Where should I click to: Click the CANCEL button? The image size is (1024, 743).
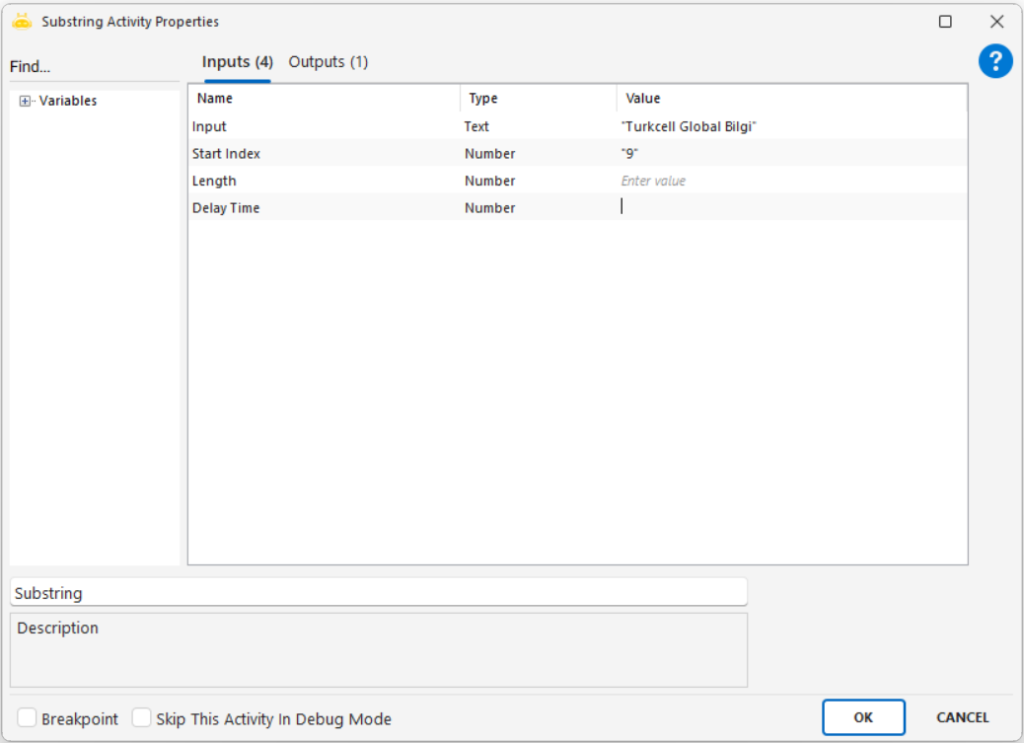coord(962,717)
